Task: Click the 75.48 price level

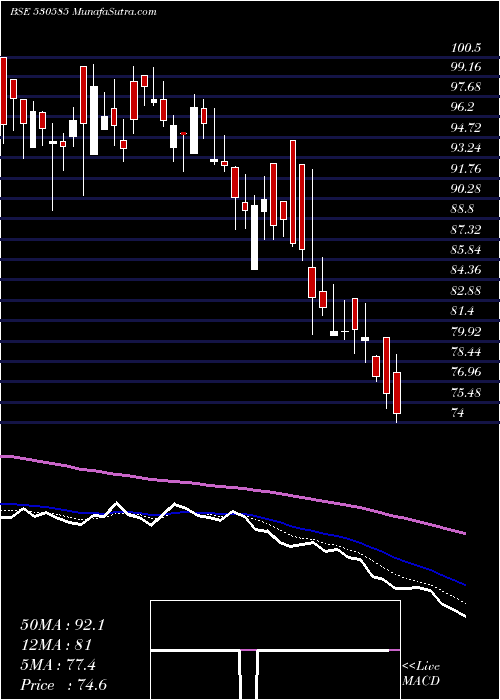Action: [x=466, y=393]
